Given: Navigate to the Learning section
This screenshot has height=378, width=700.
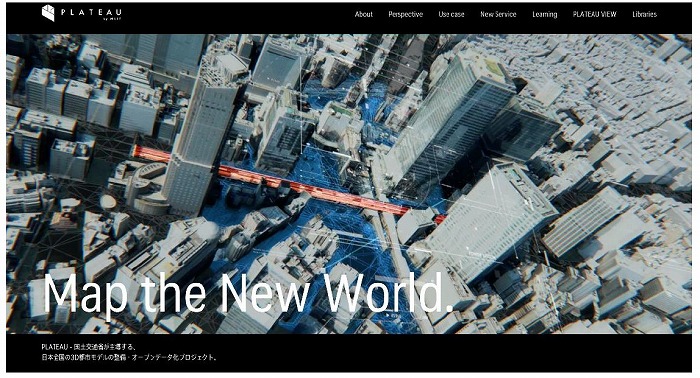Looking at the screenshot, I should click(545, 14).
